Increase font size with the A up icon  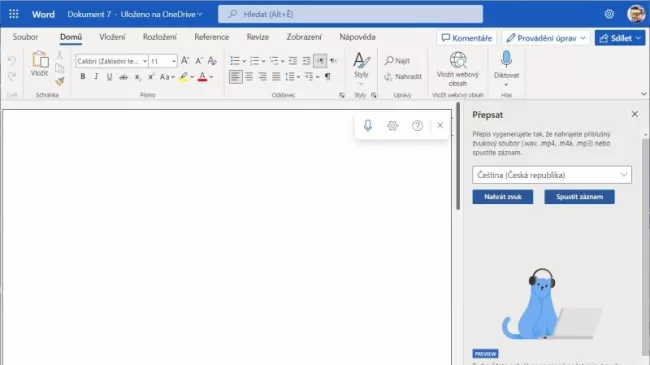click(x=185, y=61)
